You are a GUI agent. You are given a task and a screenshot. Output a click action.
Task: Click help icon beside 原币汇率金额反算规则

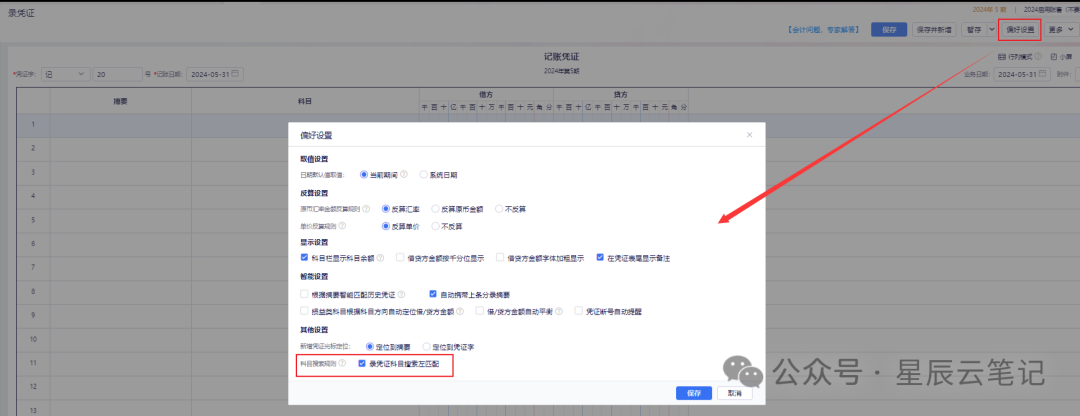pyautogui.click(x=366, y=208)
